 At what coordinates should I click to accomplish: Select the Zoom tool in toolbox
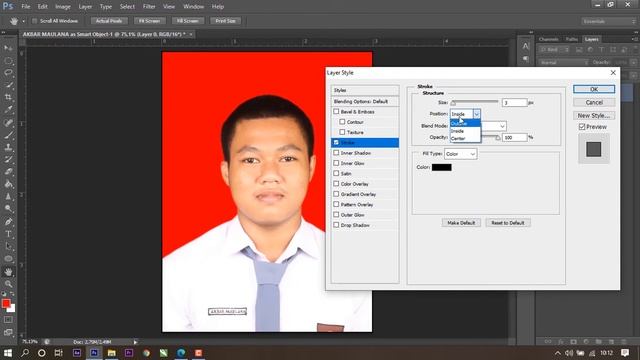(8, 284)
